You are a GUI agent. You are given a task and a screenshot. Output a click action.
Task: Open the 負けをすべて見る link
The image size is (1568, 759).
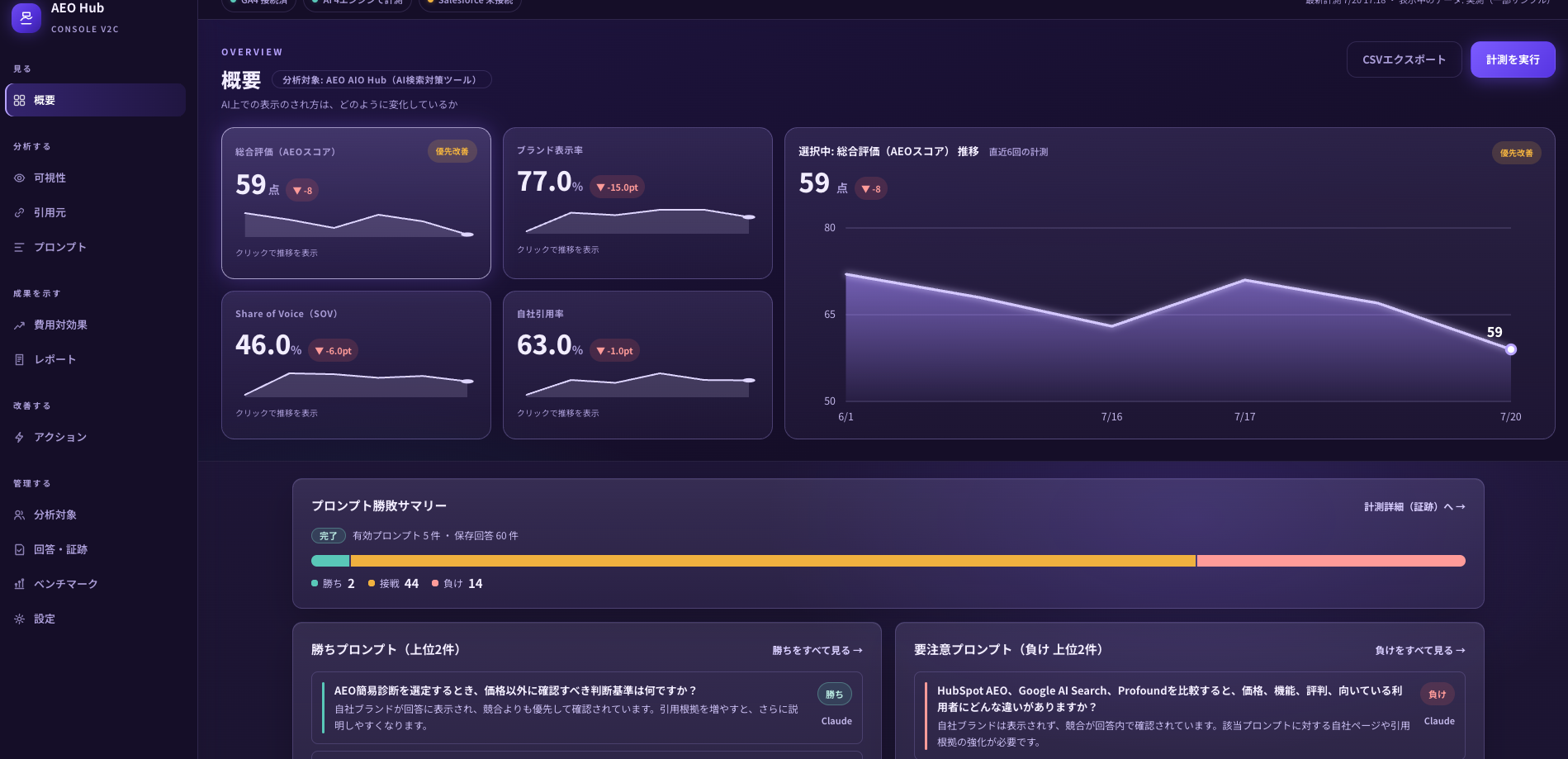pyautogui.click(x=1420, y=651)
